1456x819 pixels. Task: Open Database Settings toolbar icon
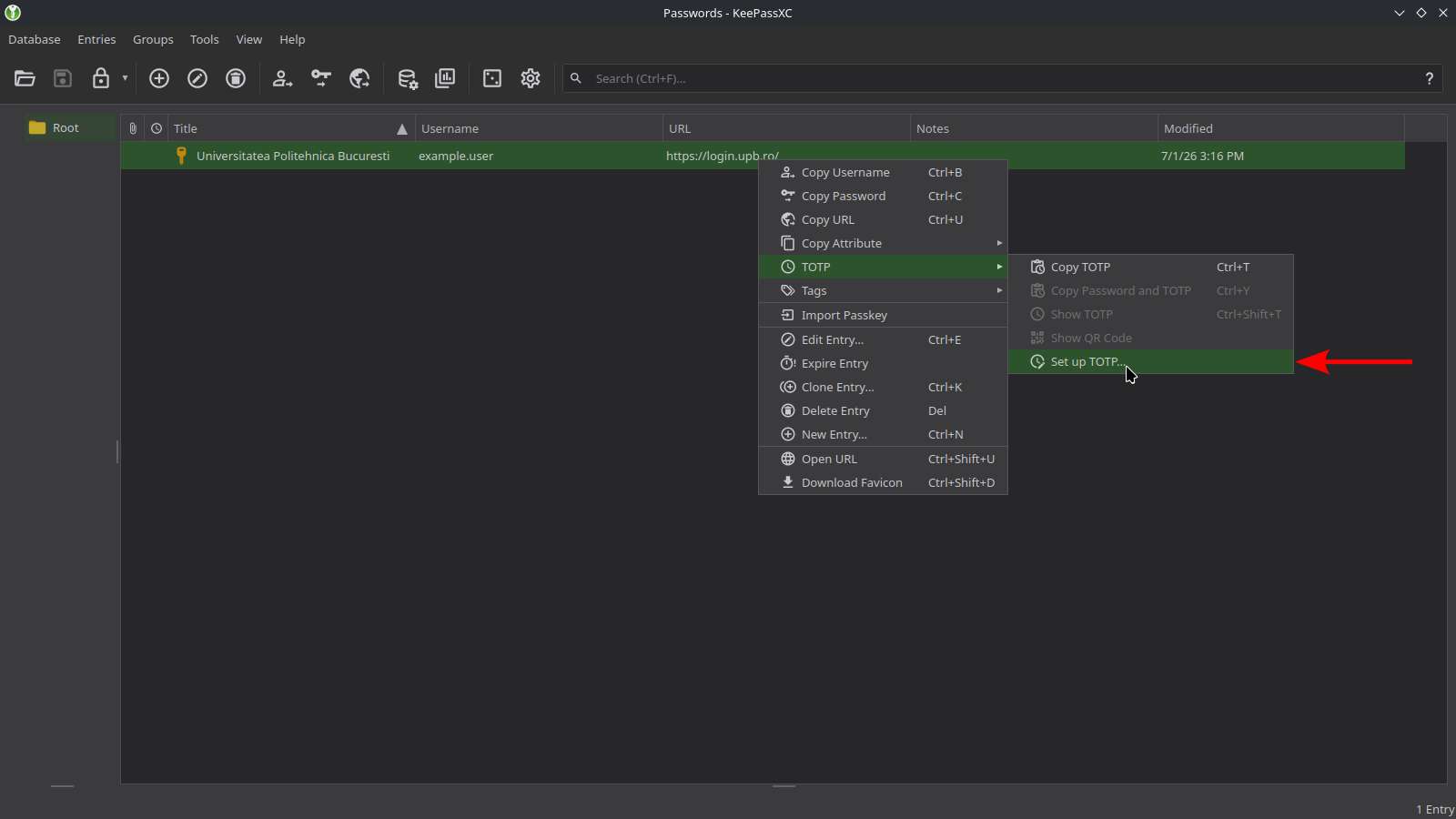pyautogui.click(x=407, y=78)
